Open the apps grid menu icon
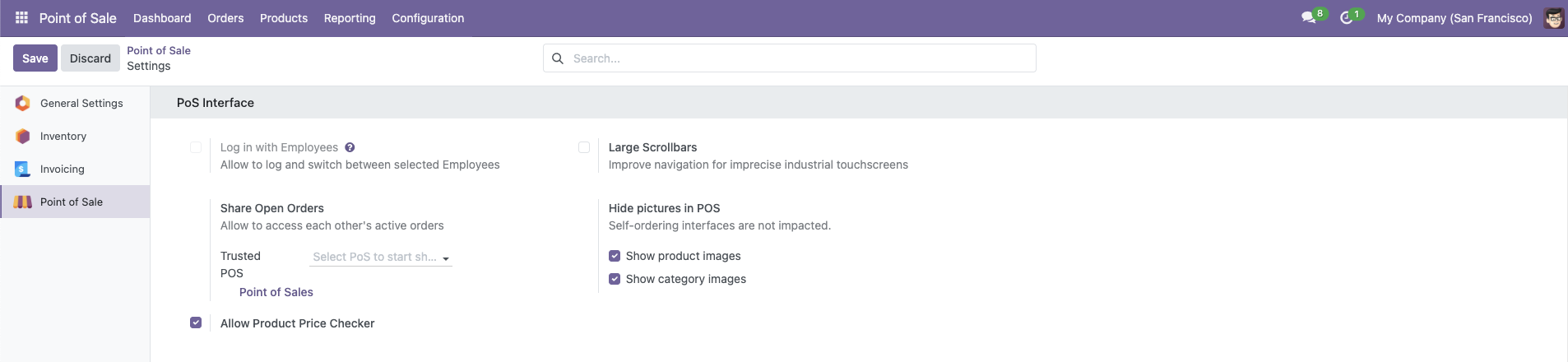 coord(21,17)
